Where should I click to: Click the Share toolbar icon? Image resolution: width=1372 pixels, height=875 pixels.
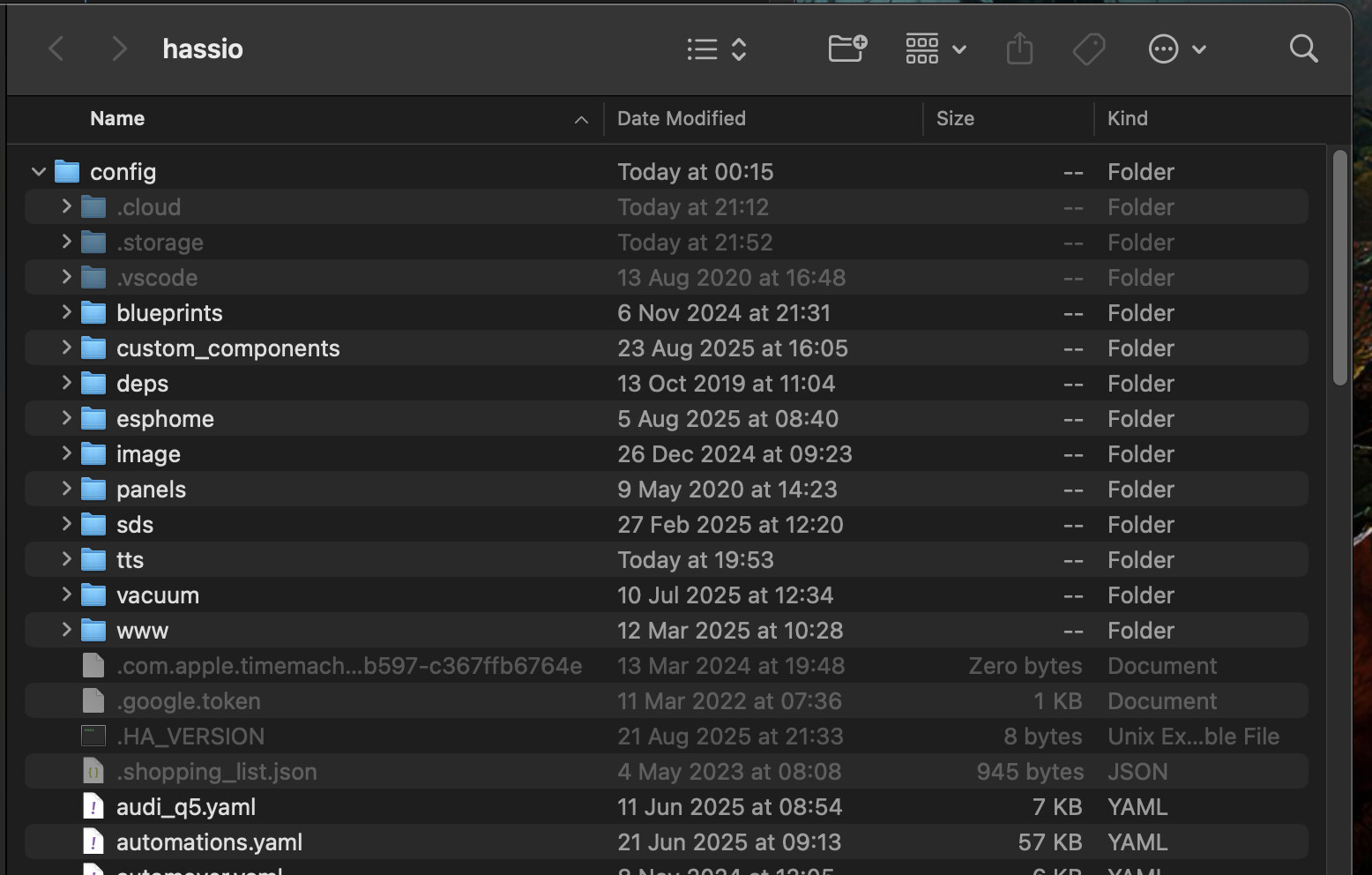tap(1019, 49)
